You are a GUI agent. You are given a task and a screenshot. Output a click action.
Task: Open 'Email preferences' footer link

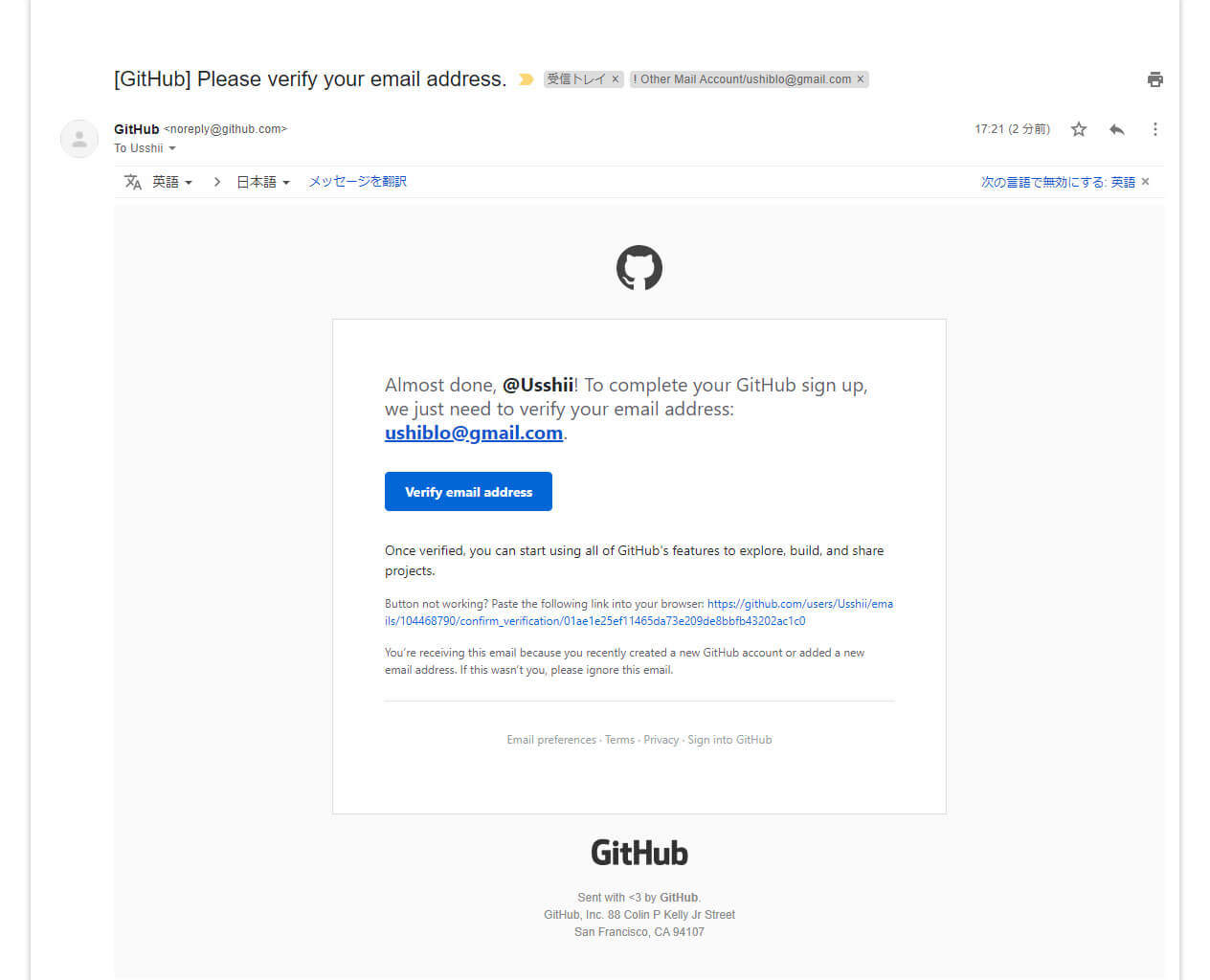pyautogui.click(x=551, y=740)
